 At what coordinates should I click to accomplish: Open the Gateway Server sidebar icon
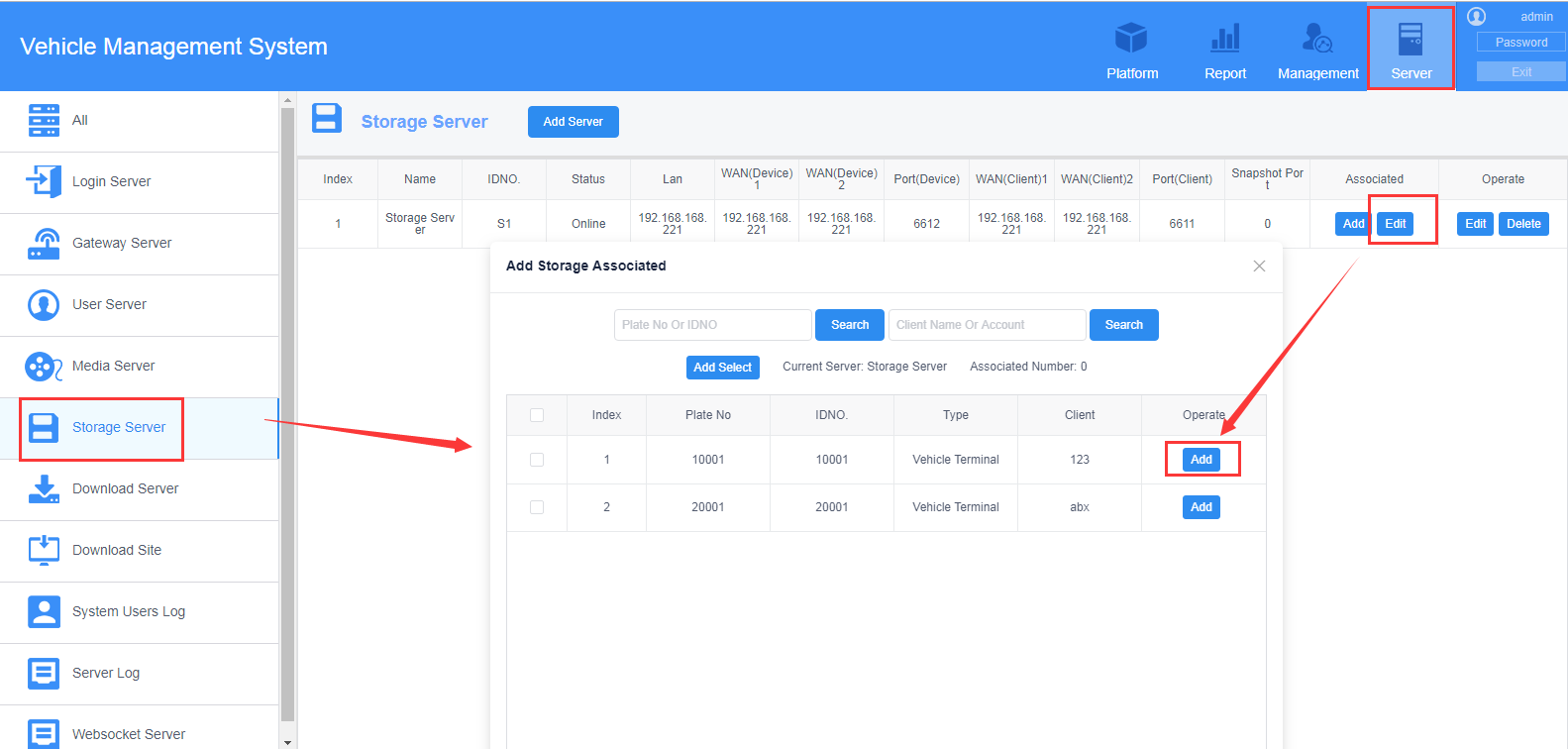pos(44,243)
